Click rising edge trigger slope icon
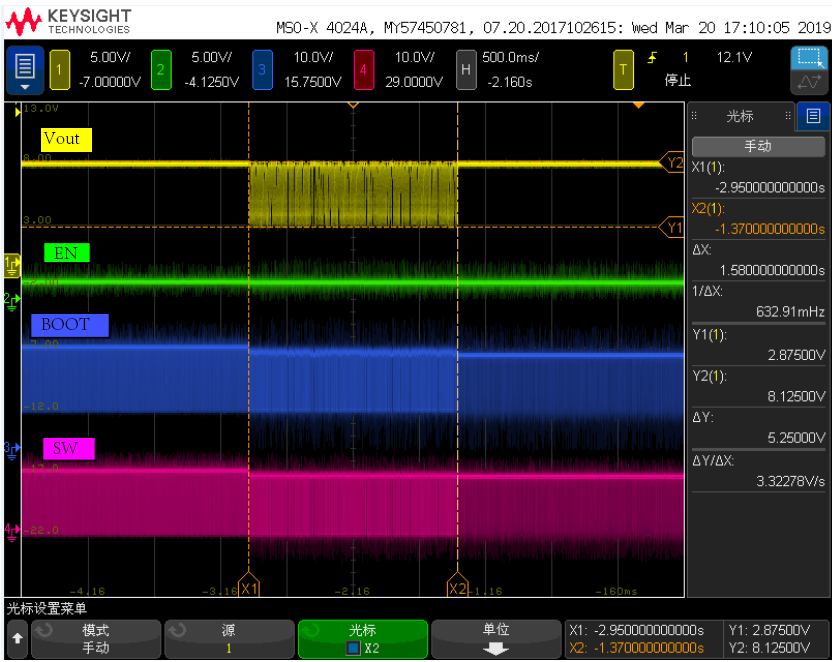Image resolution: width=834 pixels, height=662 pixels. pyautogui.click(x=652, y=57)
